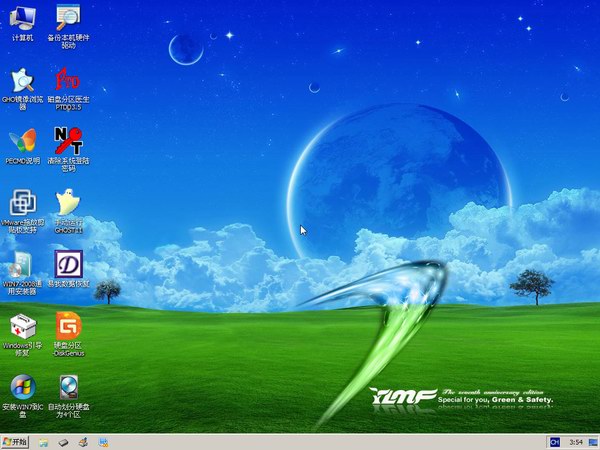
Task: Launch 自动划分硬盘为4个区 partition tool
Action: pyautogui.click(x=68, y=388)
